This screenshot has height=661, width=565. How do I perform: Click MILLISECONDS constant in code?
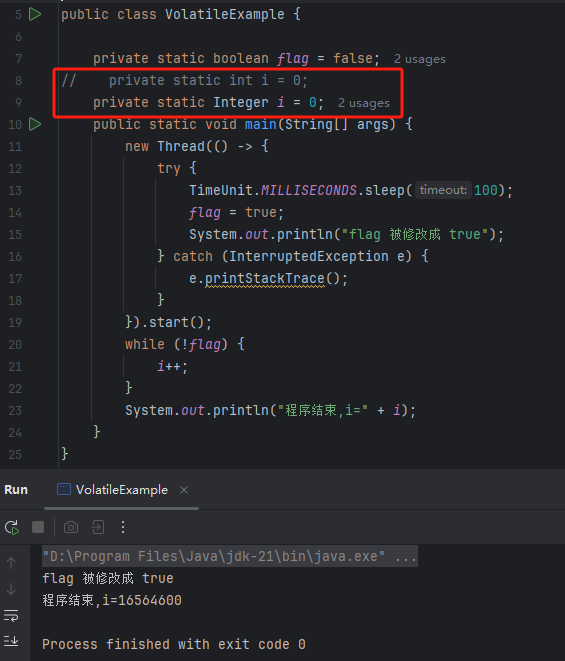coord(309,190)
